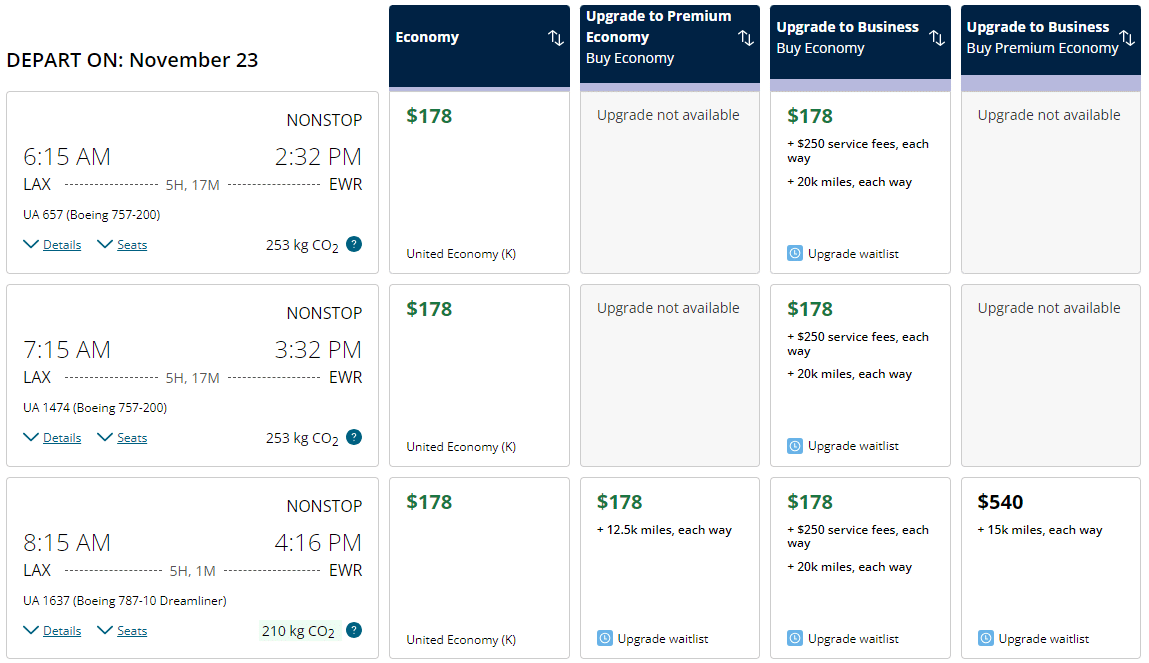Show CO2 info for UA 1637 Dreamliner

(354, 630)
